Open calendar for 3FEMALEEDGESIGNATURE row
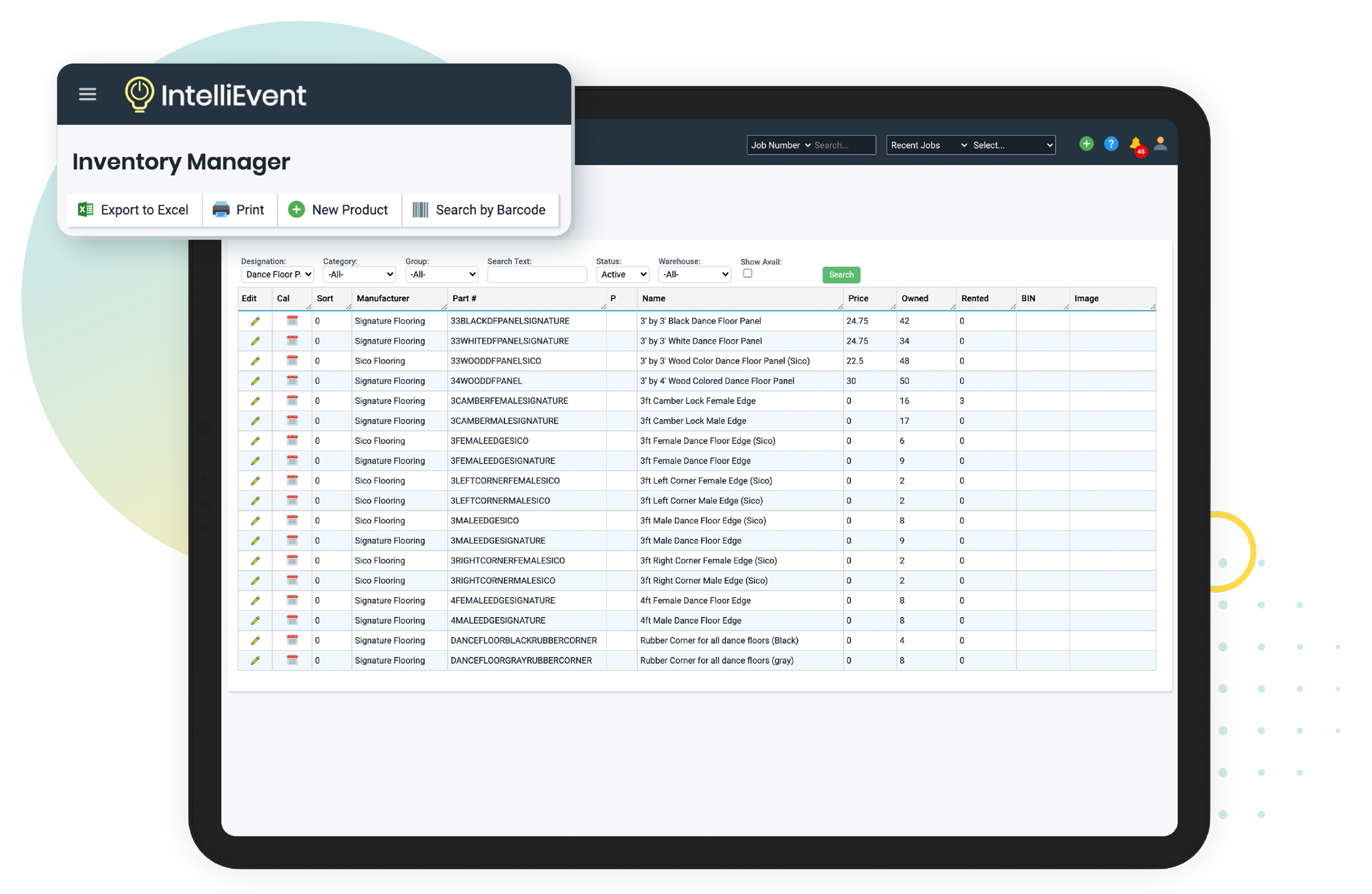1372x894 pixels. click(x=292, y=460)
